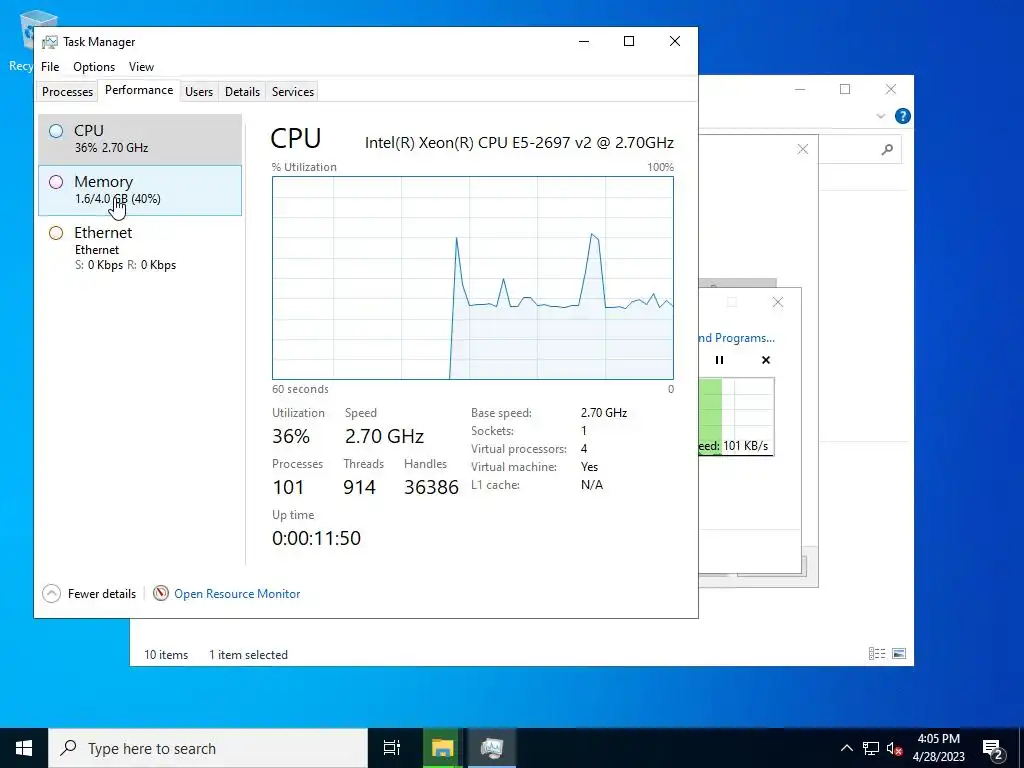Open Resource Monitor link
Viewport: 1024px width, 768px height.
point(237,594)
